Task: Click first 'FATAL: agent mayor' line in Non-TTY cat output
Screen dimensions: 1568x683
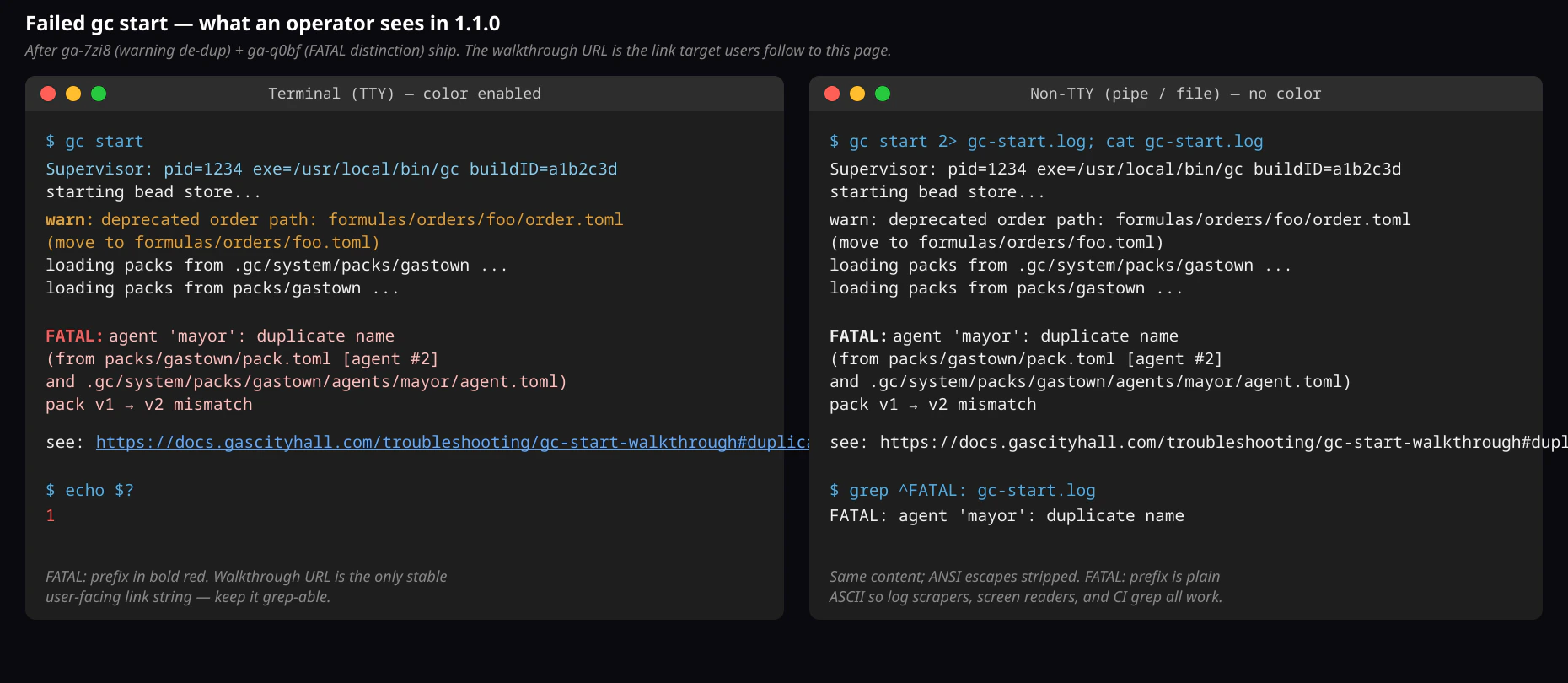Action: tap(1004, 336)
